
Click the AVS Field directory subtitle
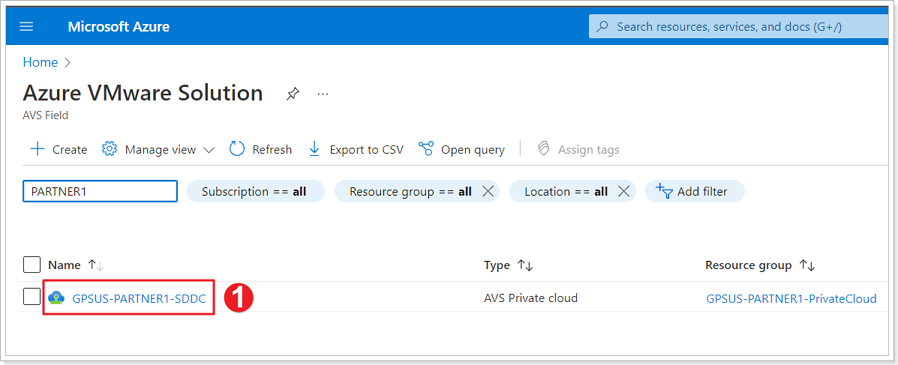(x=45, y=116)
